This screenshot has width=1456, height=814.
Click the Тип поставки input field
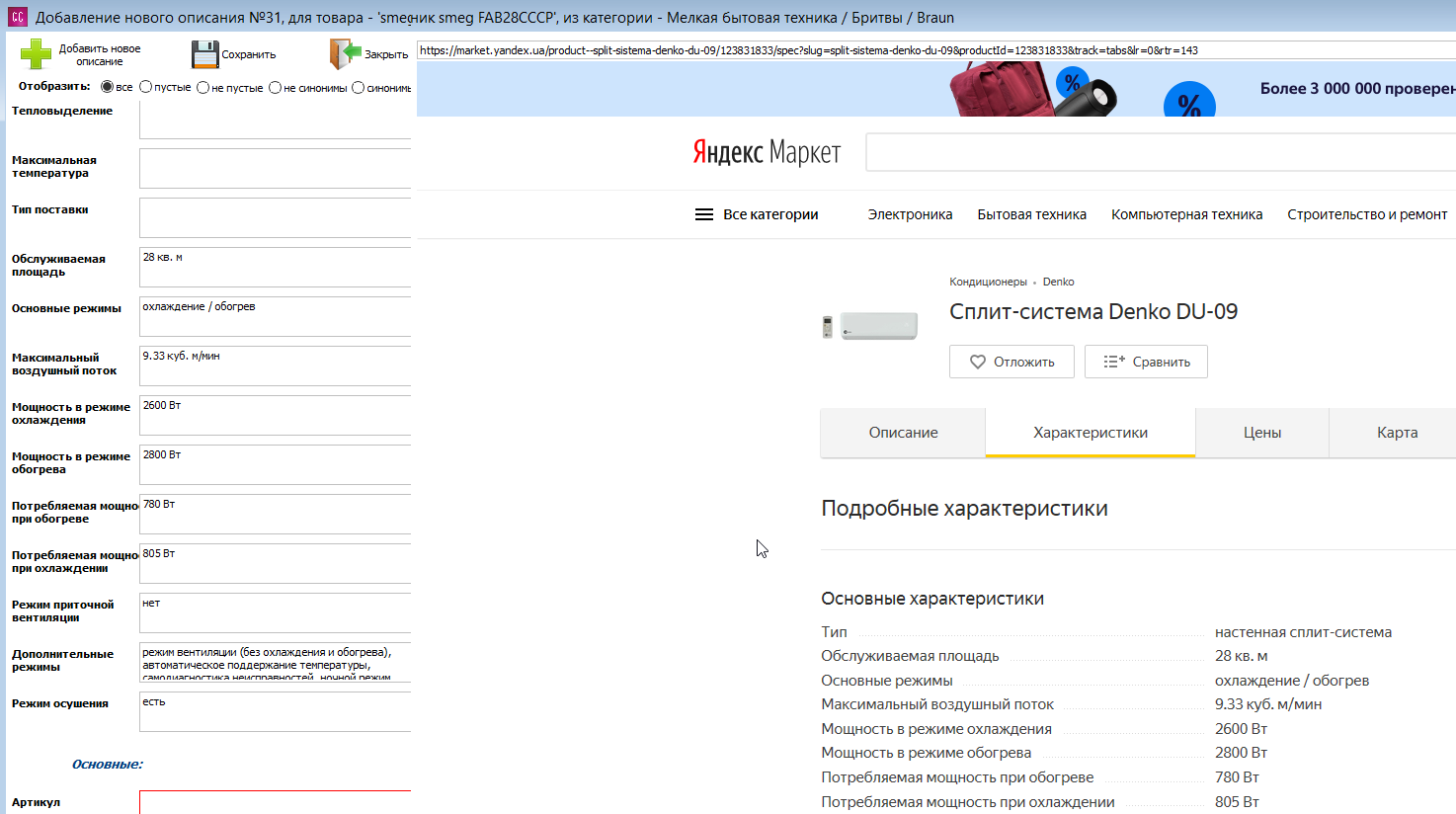point(276,217)
